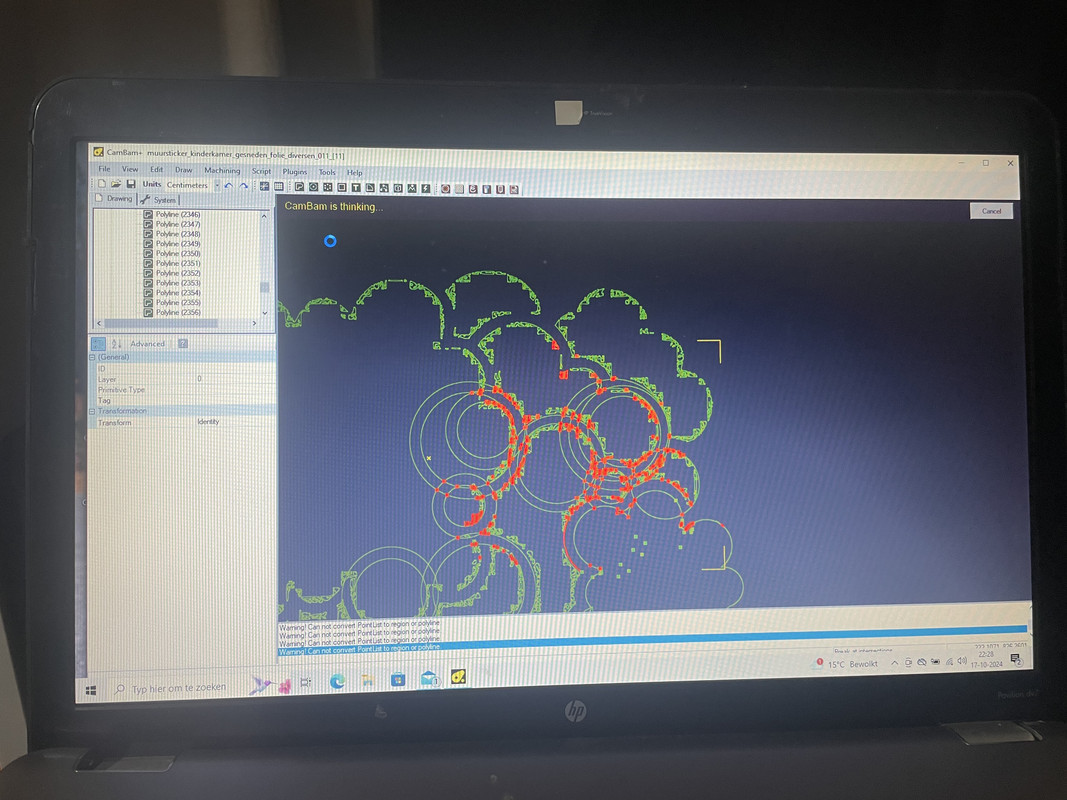This screenshot has height=800, width=1067.
Task: Collapse the Transformation property group
Action: click(93, 411)
